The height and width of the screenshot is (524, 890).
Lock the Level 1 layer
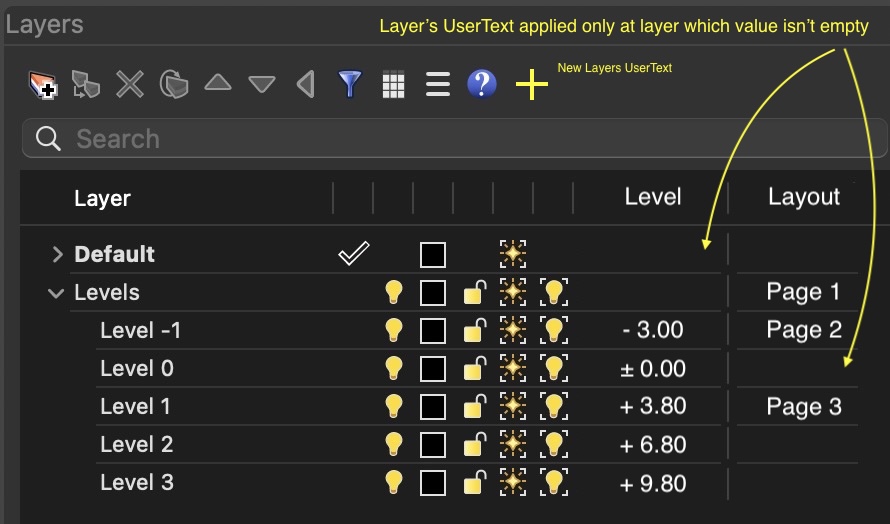(475, 407)
